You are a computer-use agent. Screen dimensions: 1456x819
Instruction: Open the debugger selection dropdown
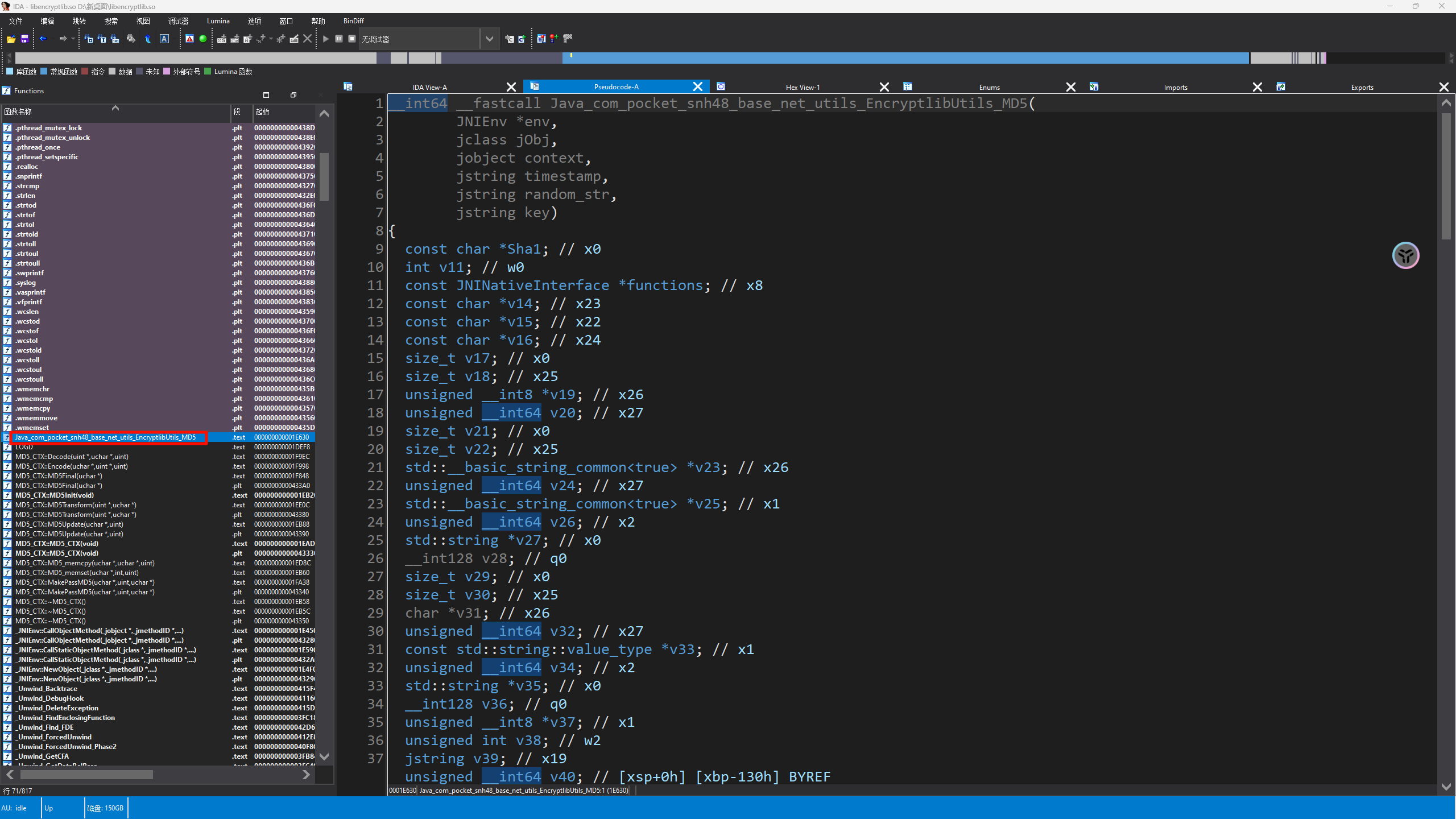point(489,39)
